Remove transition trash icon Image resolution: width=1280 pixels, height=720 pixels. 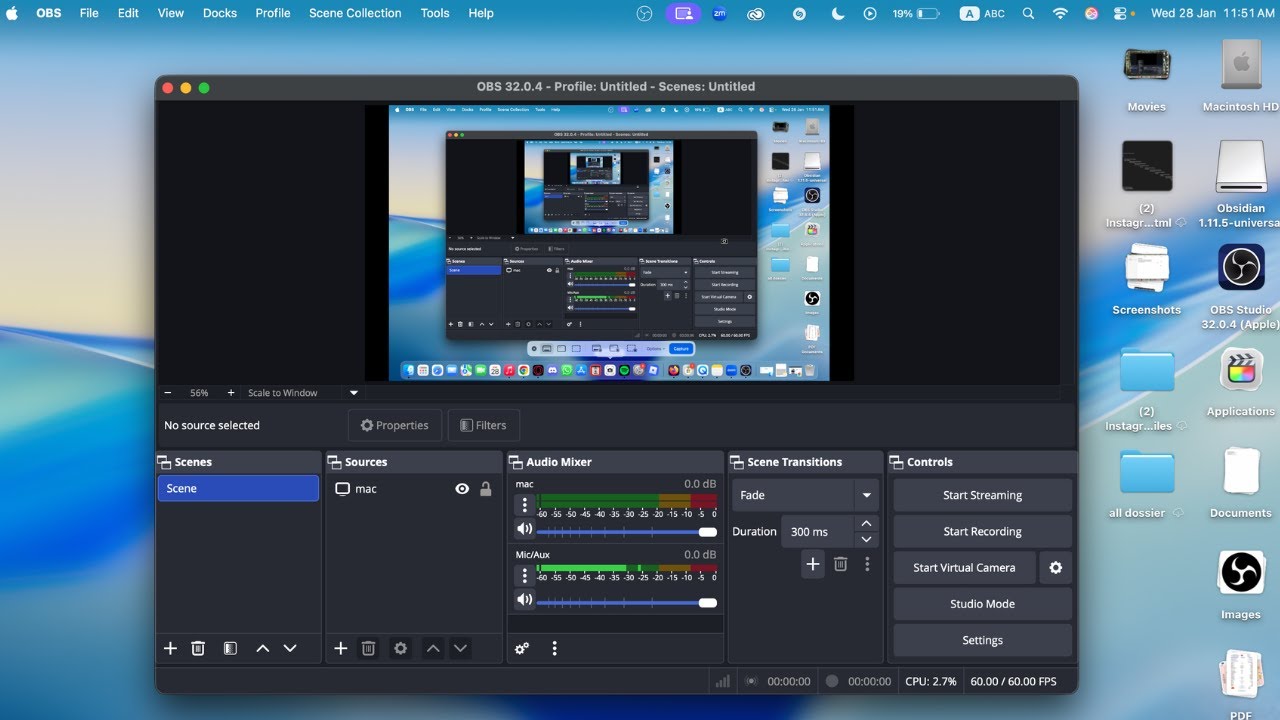840,564
